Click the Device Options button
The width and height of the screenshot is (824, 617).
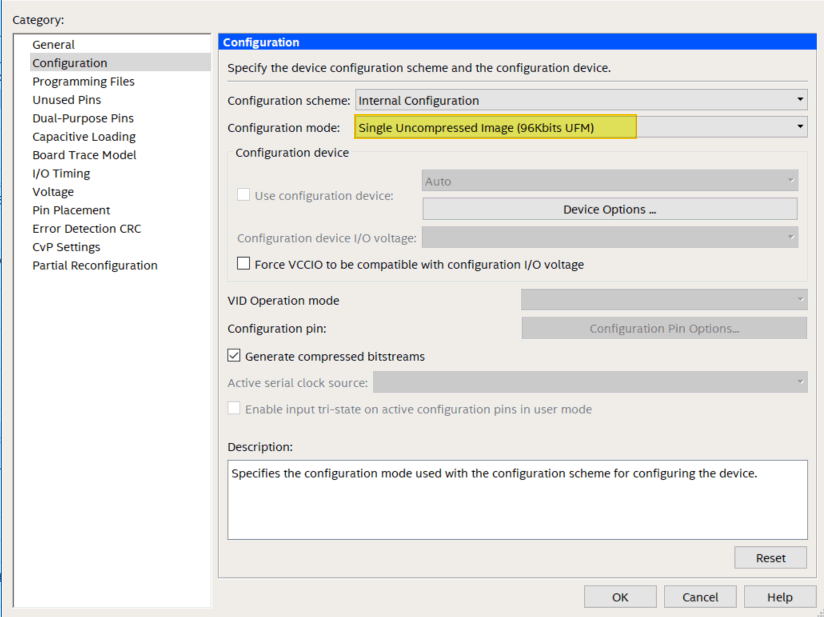(x=609, y=210)
